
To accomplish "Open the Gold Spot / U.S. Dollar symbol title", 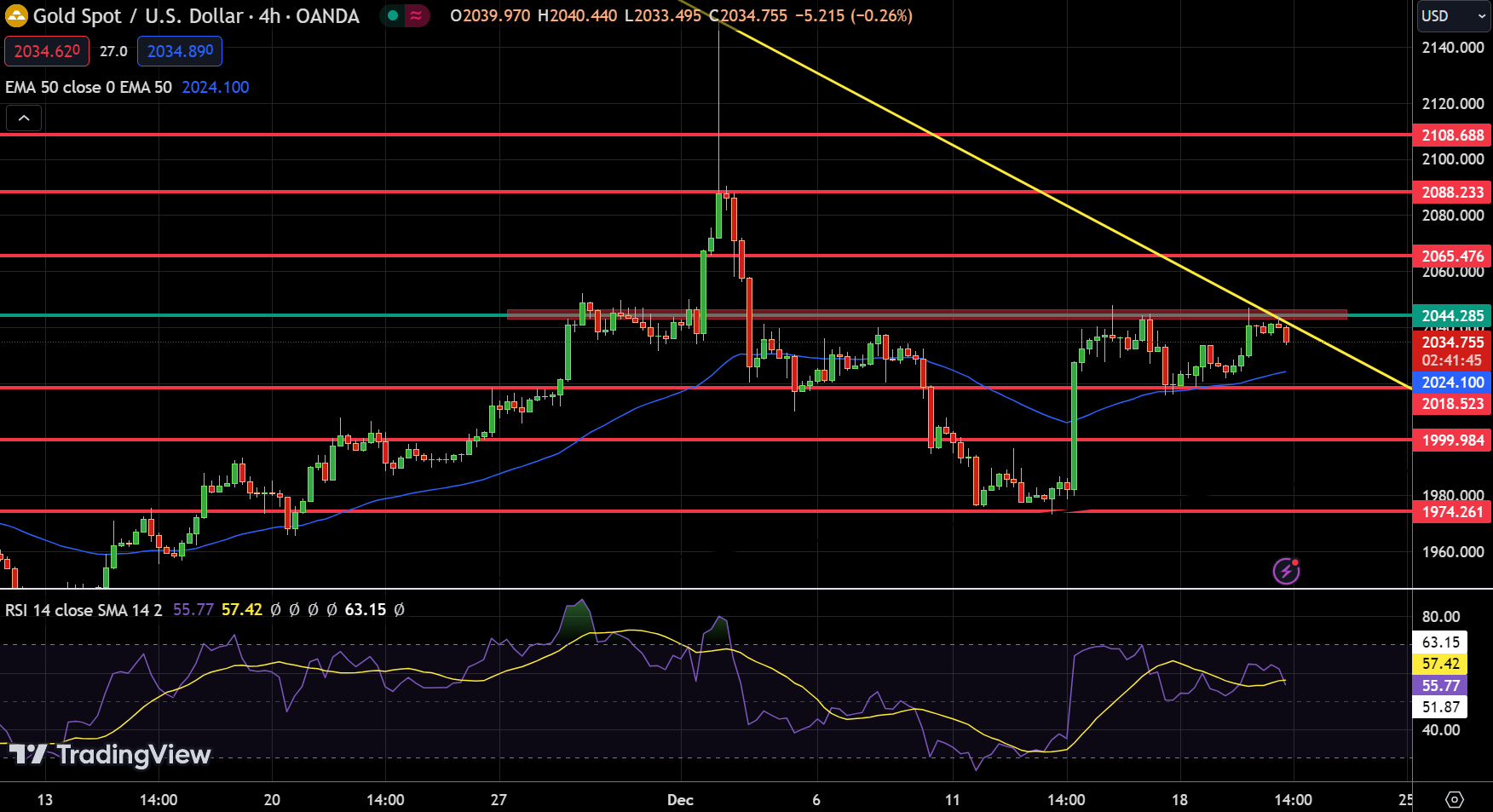I will coord(196,15).
